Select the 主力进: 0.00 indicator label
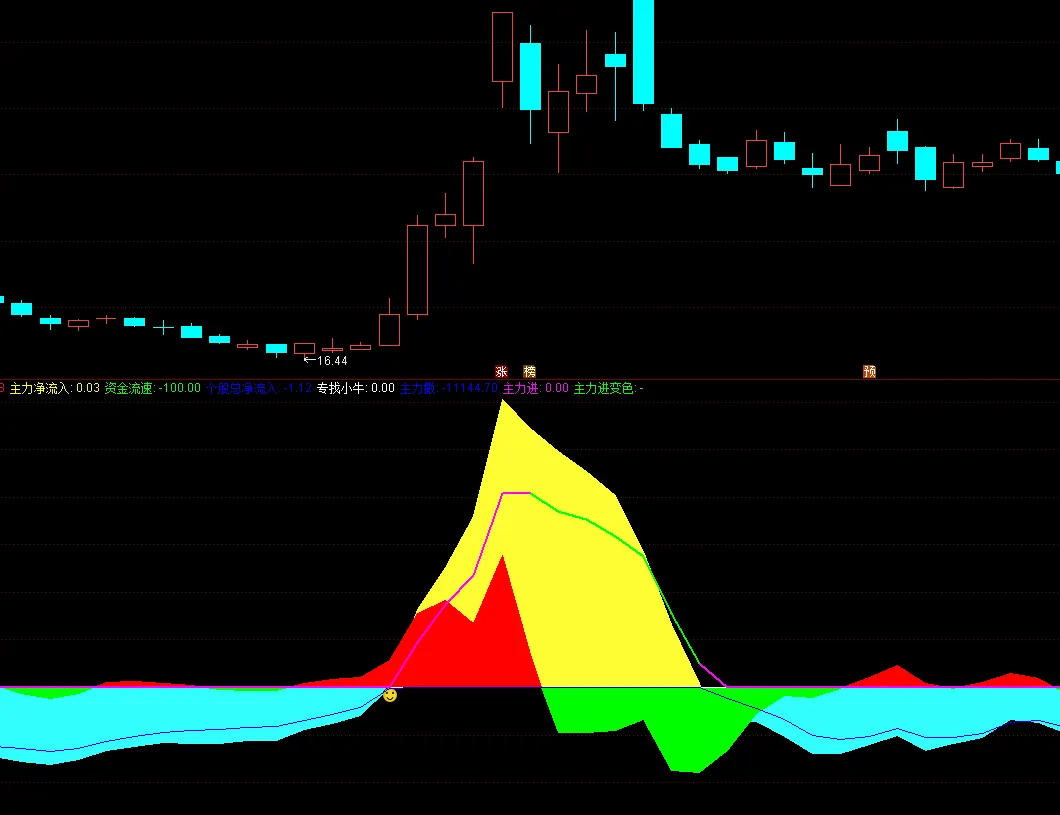 [536, 388]
